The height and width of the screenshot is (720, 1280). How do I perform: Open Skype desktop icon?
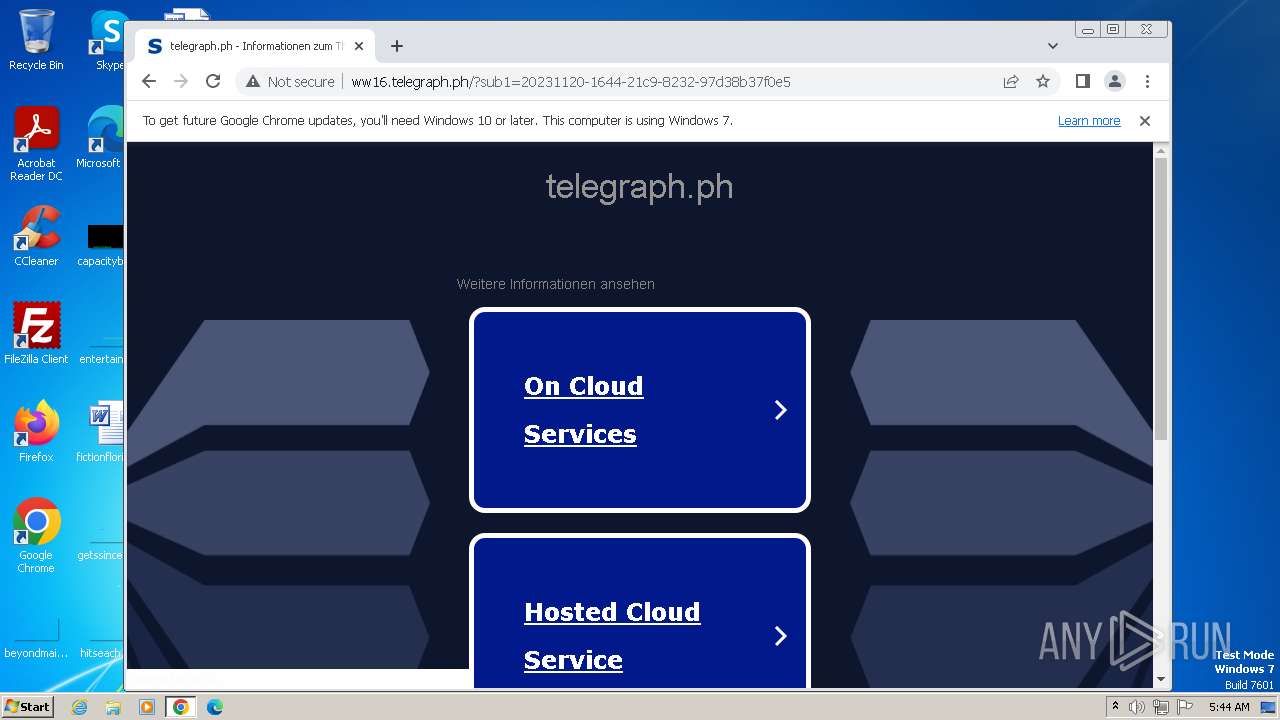coord(108,40)
